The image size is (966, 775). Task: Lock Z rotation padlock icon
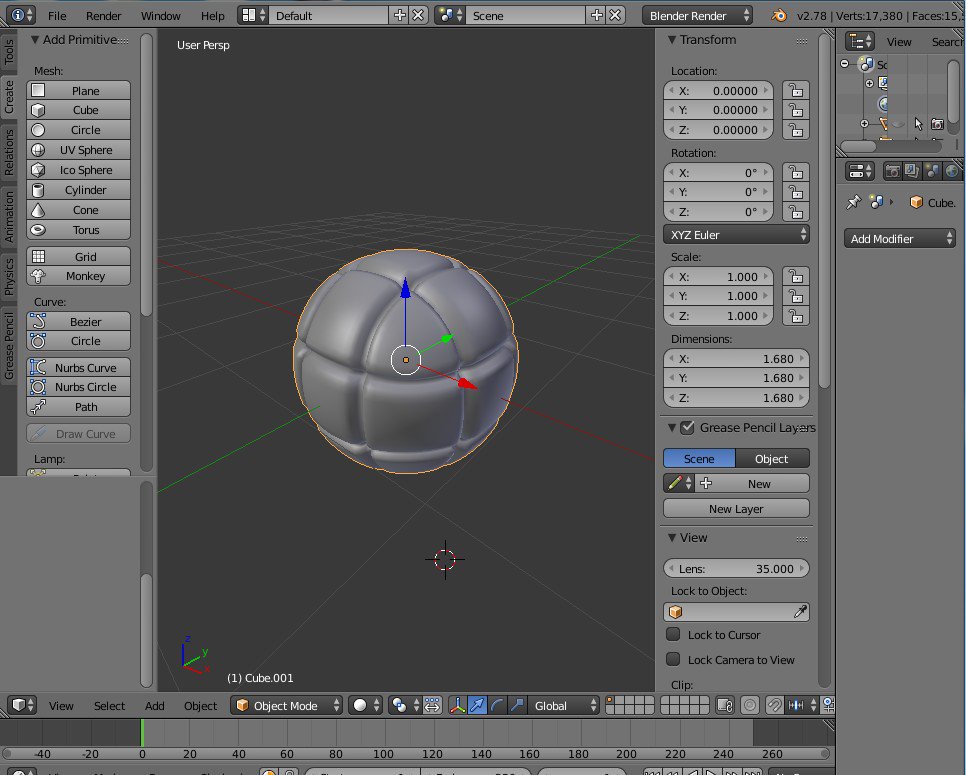pyautogui.click(x=796, y=212)
